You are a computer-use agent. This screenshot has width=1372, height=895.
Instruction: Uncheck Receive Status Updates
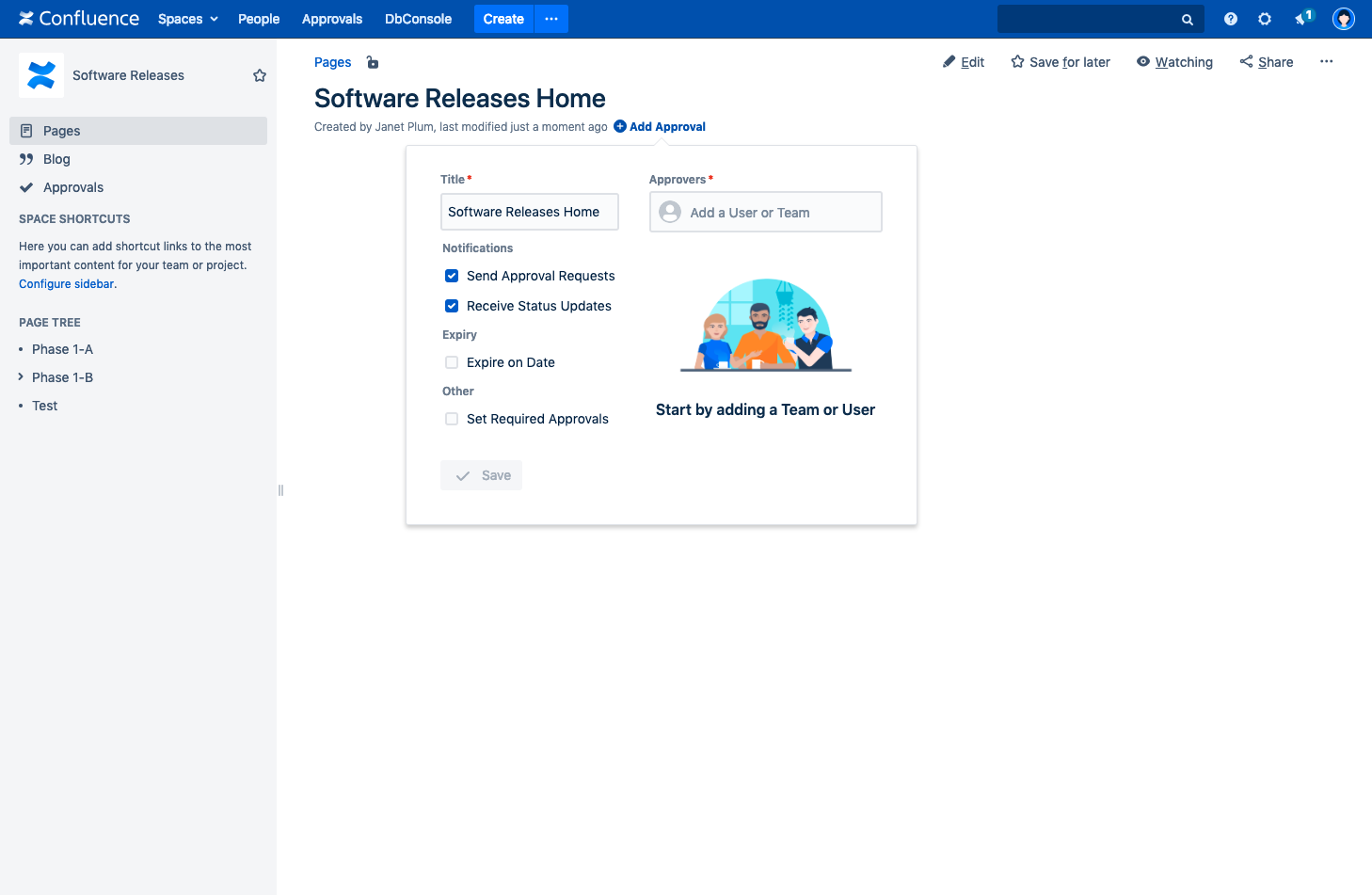[x=452, y=306]
